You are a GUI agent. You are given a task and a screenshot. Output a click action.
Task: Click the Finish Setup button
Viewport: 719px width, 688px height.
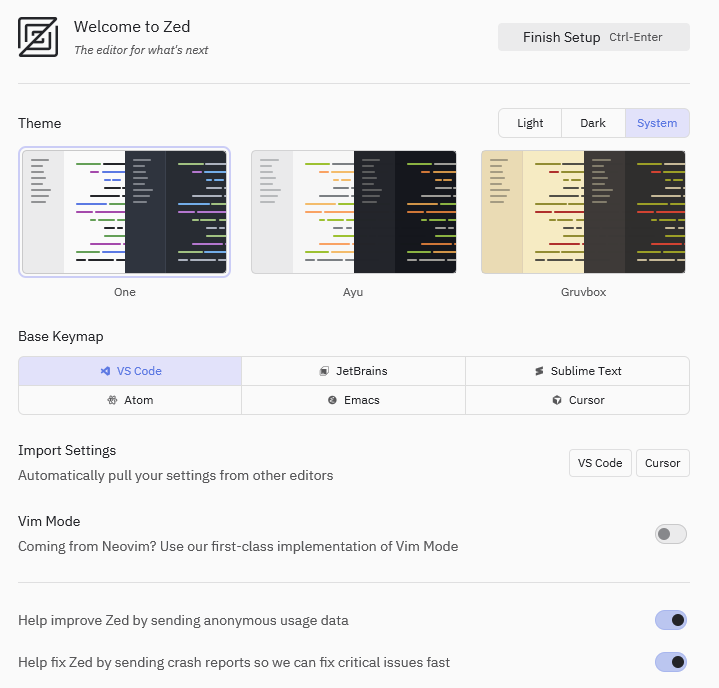593,37
